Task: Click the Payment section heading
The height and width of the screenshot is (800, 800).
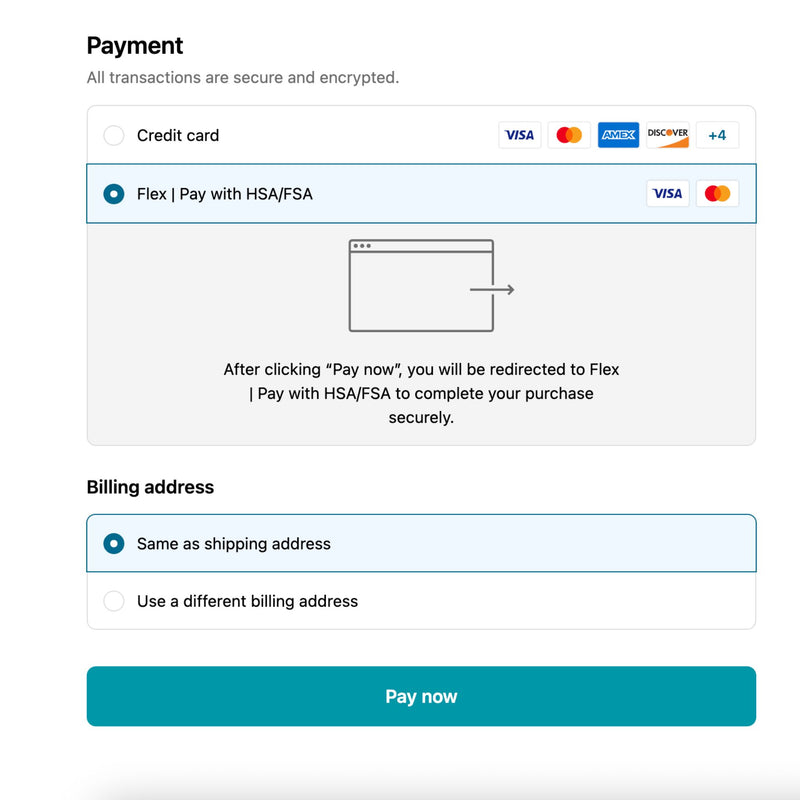Action: (135, 46)
